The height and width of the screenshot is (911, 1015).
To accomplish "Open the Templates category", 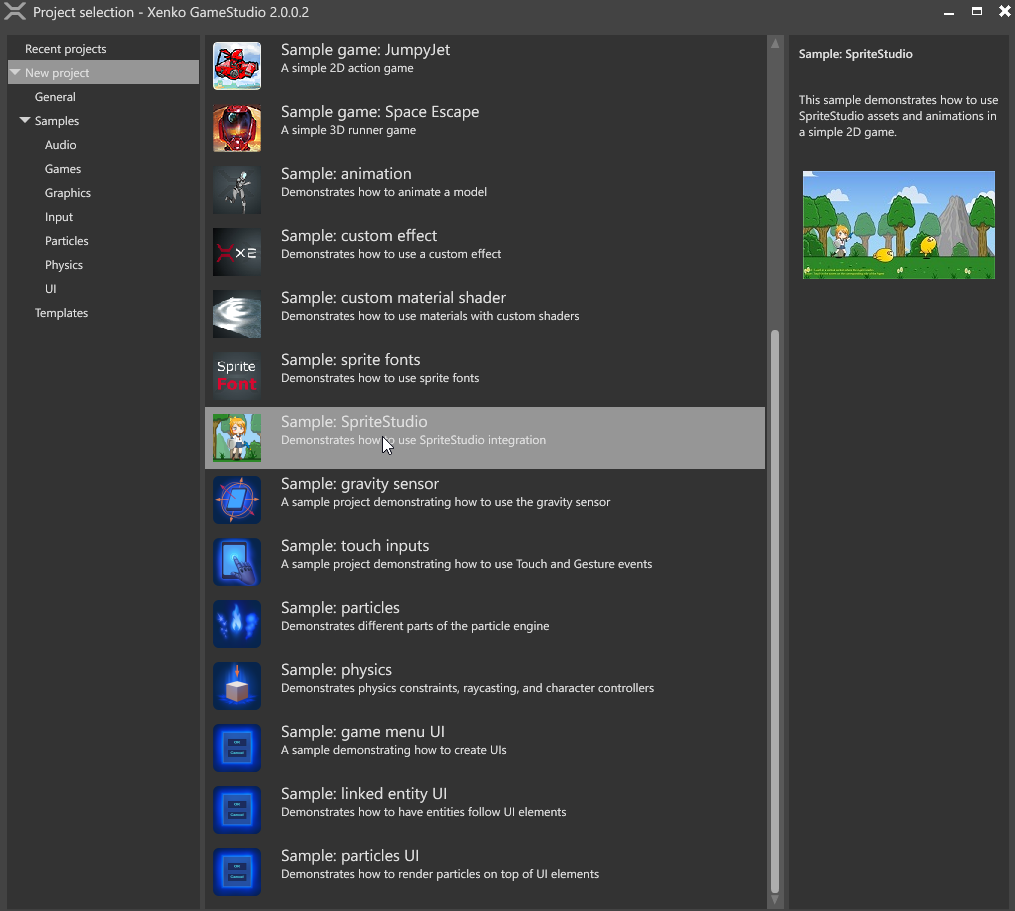I will click(61, 312).
